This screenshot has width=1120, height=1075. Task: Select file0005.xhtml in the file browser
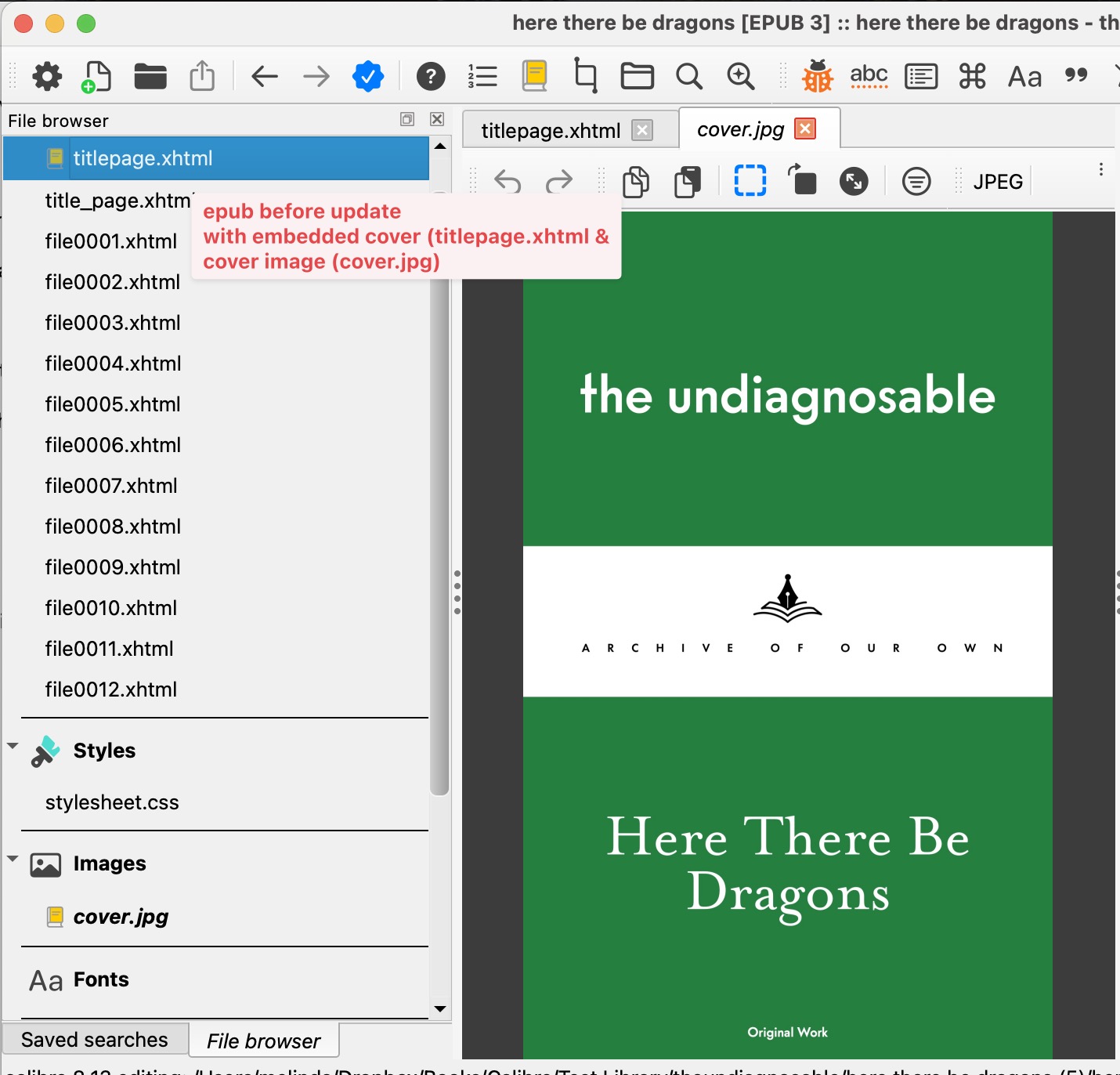coord(113,404)
